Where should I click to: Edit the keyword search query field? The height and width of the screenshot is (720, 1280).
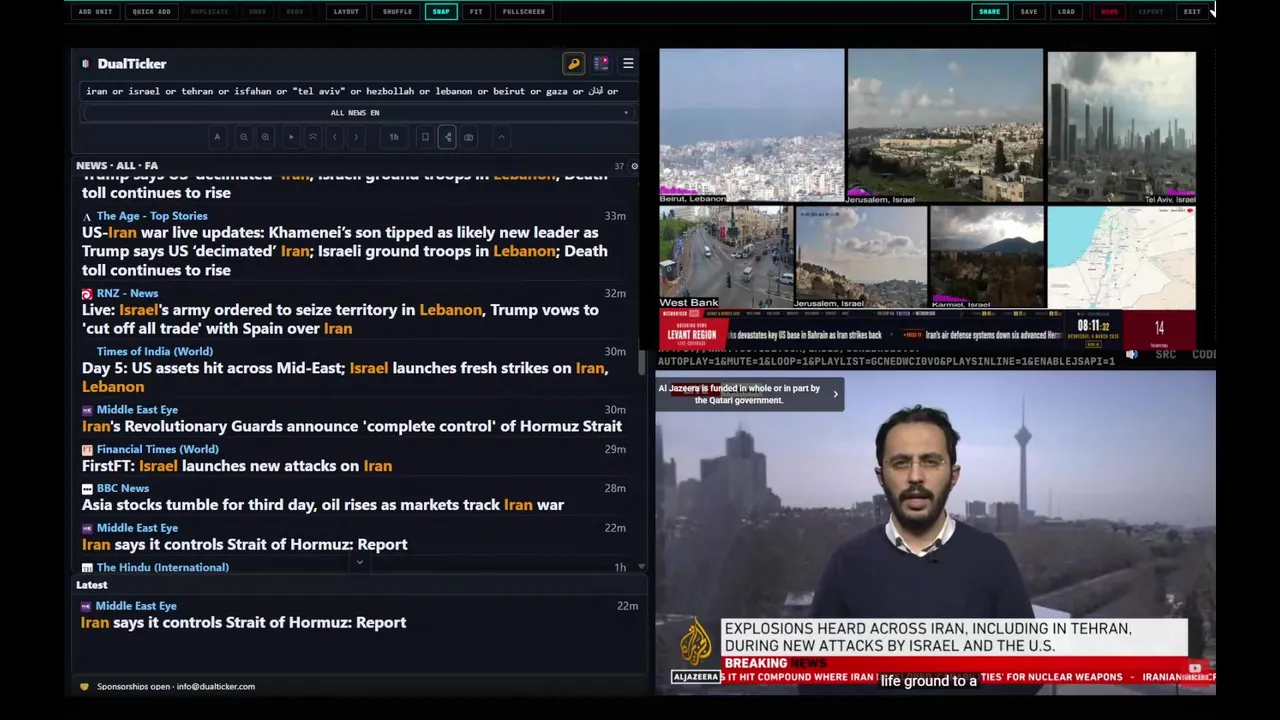point(357,91)
